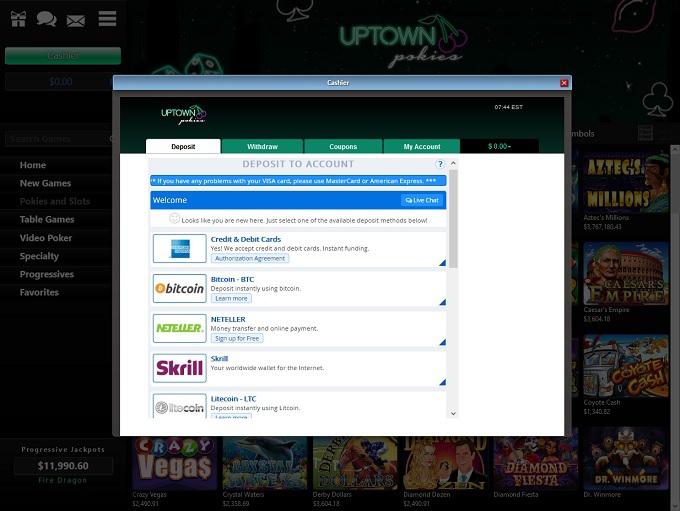Expand the Bitcoin - BTC option
The image size is (680, 511).
(442, 302)
